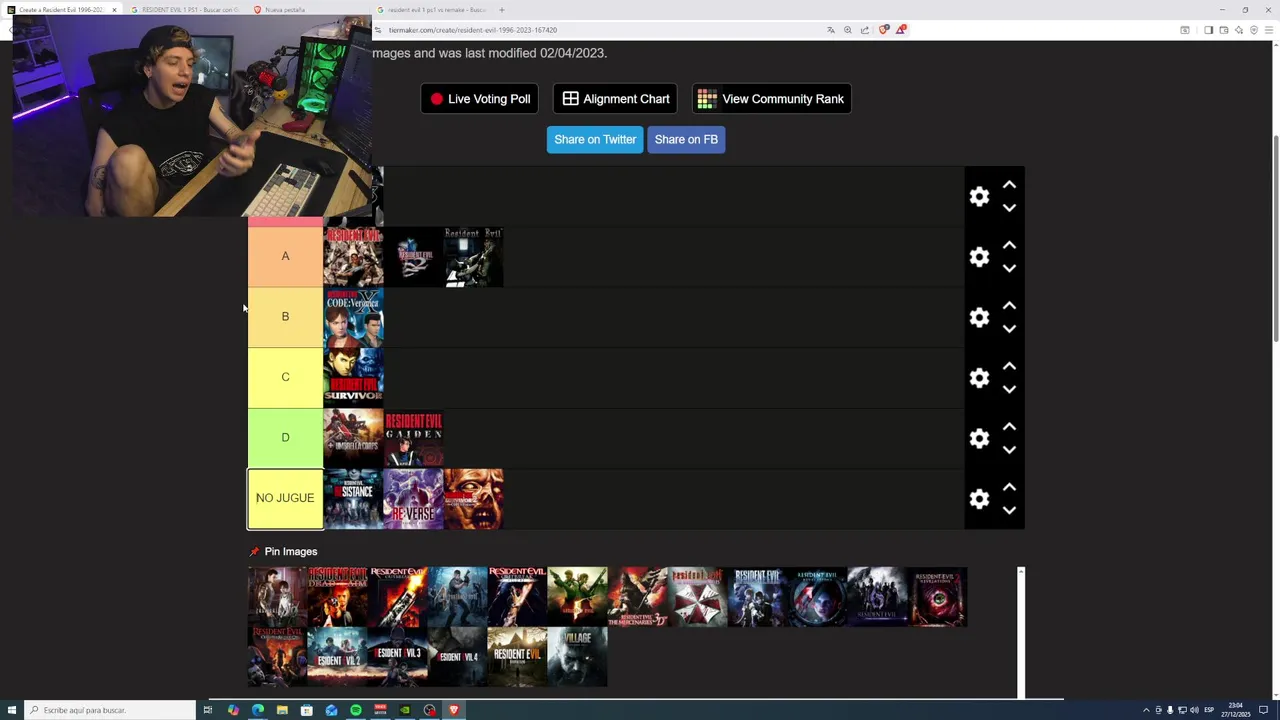Pick Resident Evil 7 Biohazard from pool

click(517, 657)
